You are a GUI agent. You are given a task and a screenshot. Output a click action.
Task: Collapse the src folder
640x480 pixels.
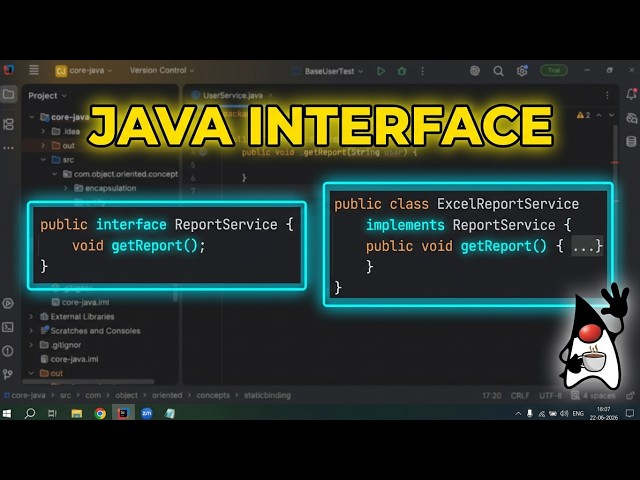tap(43, 160)
